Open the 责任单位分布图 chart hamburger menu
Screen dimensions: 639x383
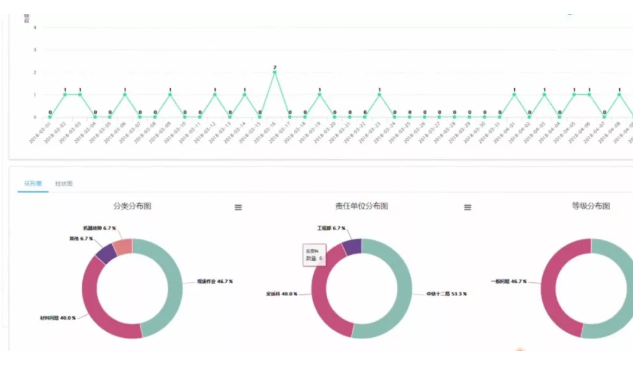468,207
